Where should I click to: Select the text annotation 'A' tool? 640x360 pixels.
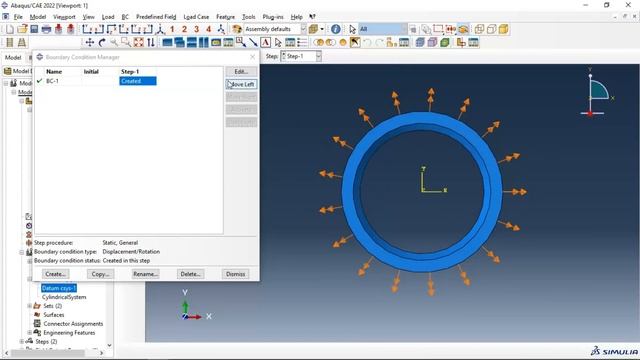pyautogui.click(x=265, y=42)
